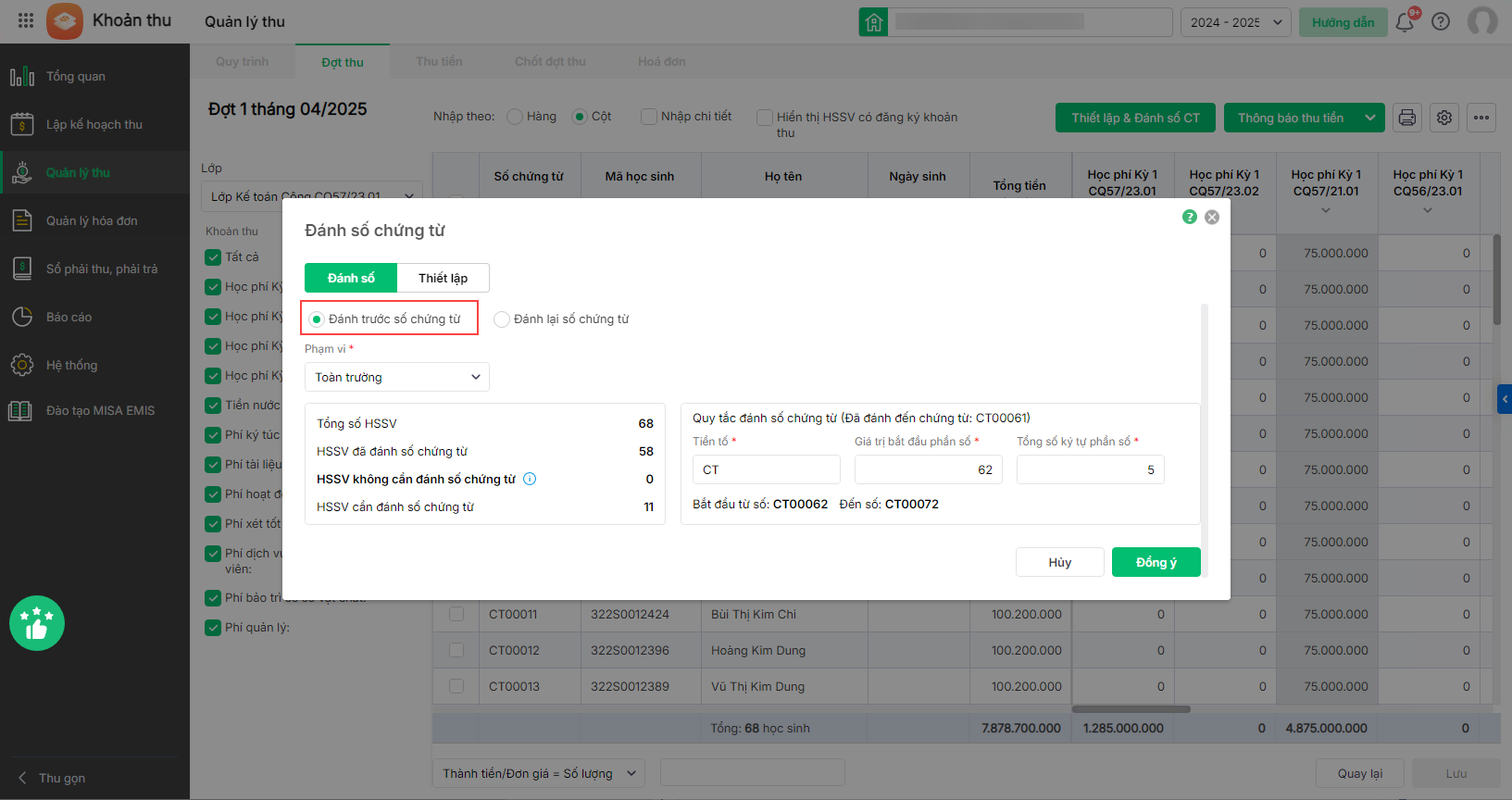Open the Chốt đợt thu tab

point(550,62)
